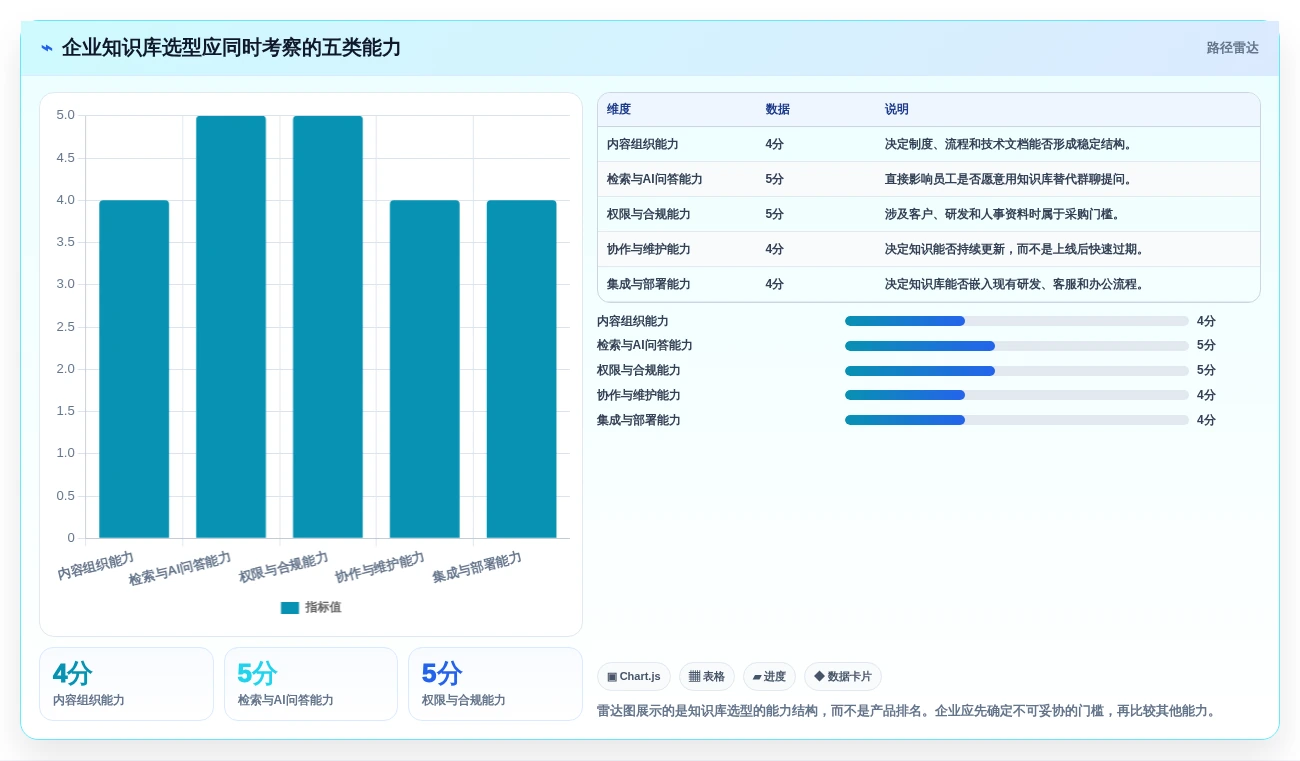Click the 内容组织能力 progress bar
The width and height of the screenshot is (1300, 761).
[1017, 321]
